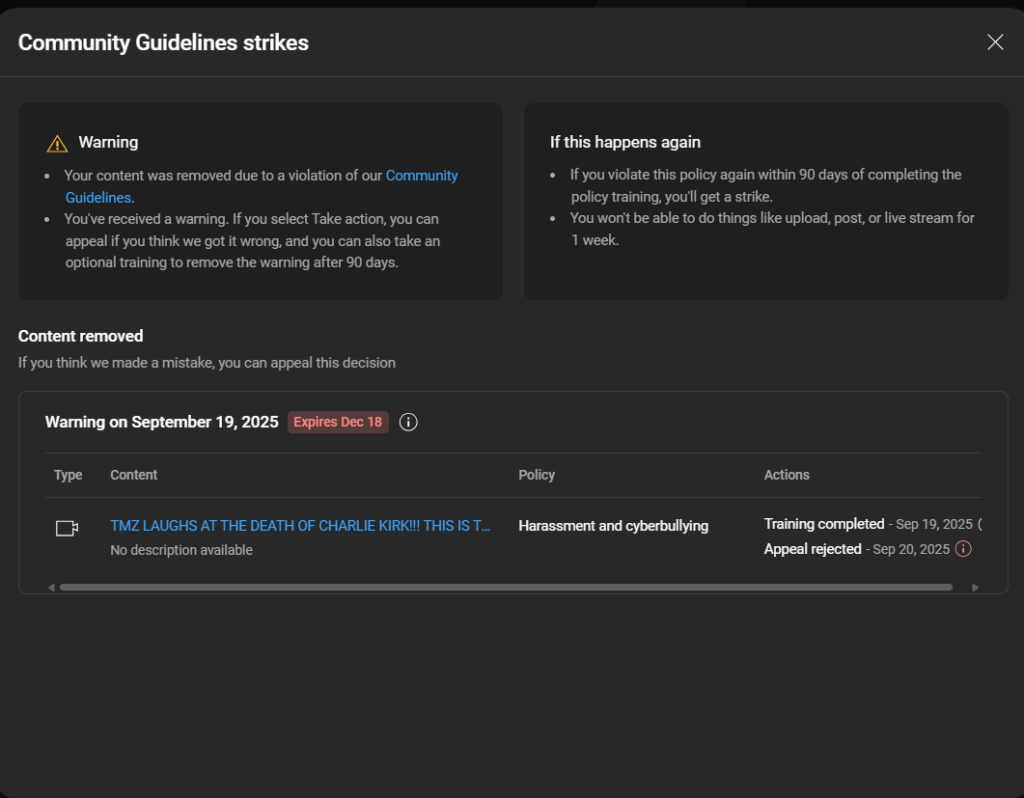The width and height of the screenshot is (1024, 798).
Task: Click the horizontal scrollbar thumb
Action: [x=506, y=588]
